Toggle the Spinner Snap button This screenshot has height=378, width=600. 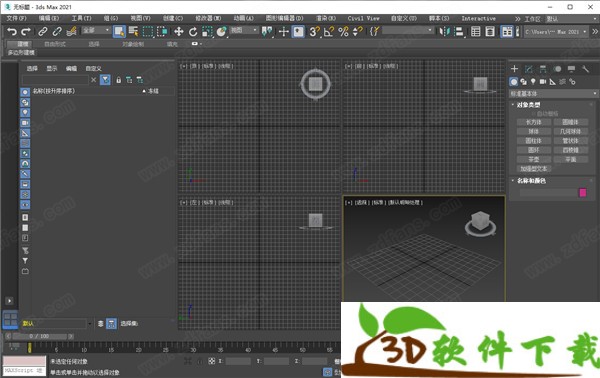357,31
